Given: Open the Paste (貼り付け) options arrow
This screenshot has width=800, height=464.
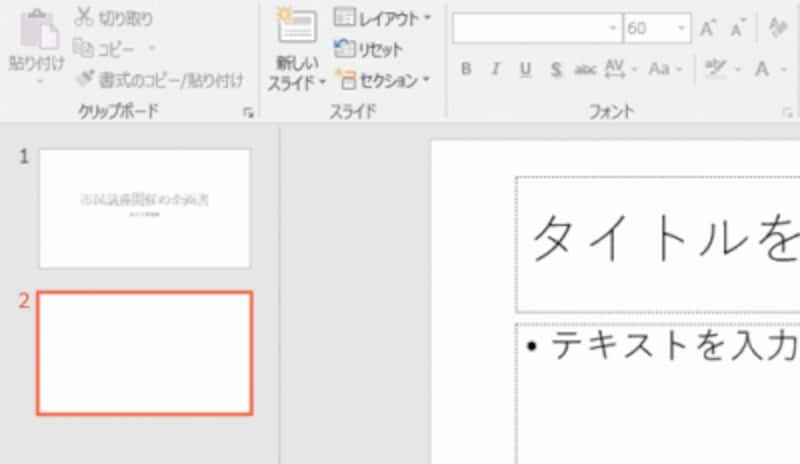Looking at the screenshot, I should [x=40, y=82].
